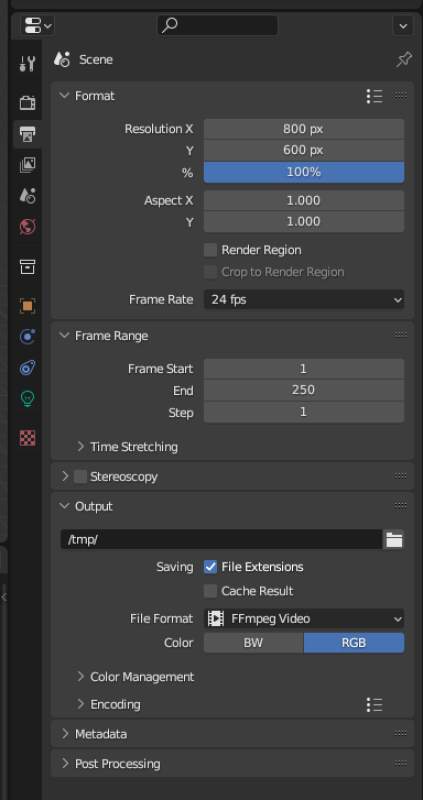Image resolution: width=423 pixels, height=800 pixels.
Task: Open World properties tab
Action: [28, 227]
